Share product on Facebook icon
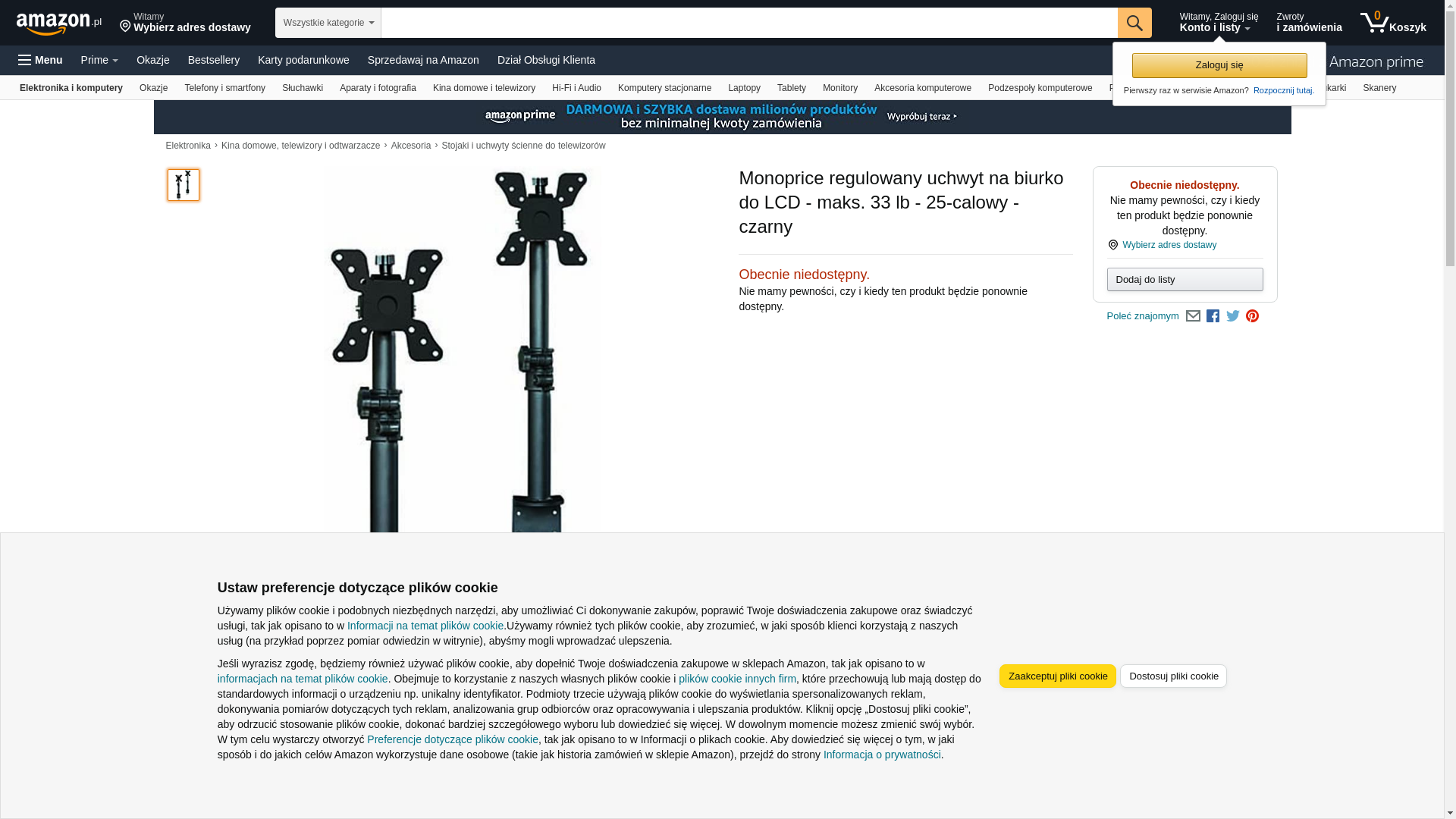Image resolution: width=1456 pixels, height=819 pixels. pos(1213,316)
